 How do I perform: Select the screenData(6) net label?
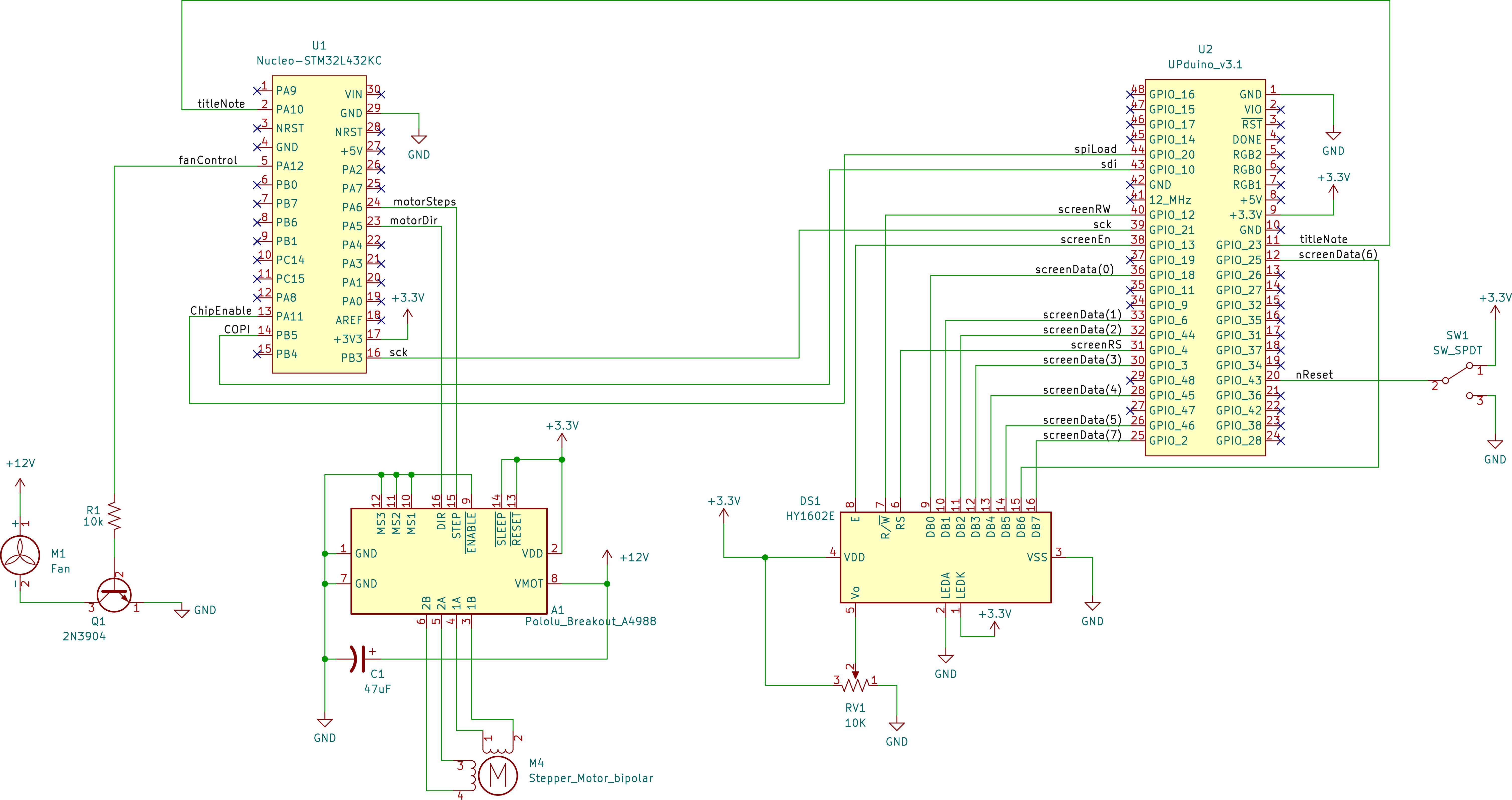1338,254
